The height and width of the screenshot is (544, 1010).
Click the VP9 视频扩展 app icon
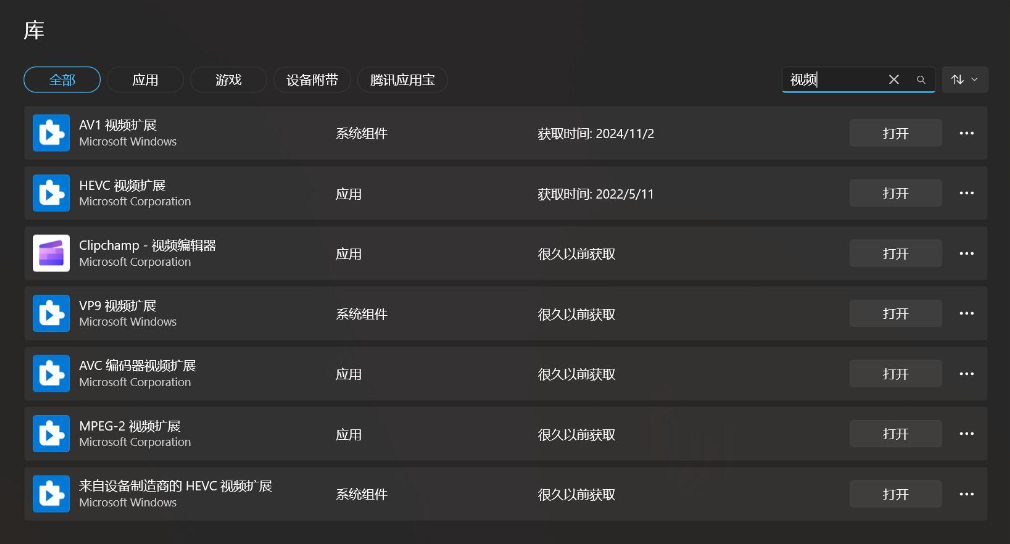click(52, 314)
